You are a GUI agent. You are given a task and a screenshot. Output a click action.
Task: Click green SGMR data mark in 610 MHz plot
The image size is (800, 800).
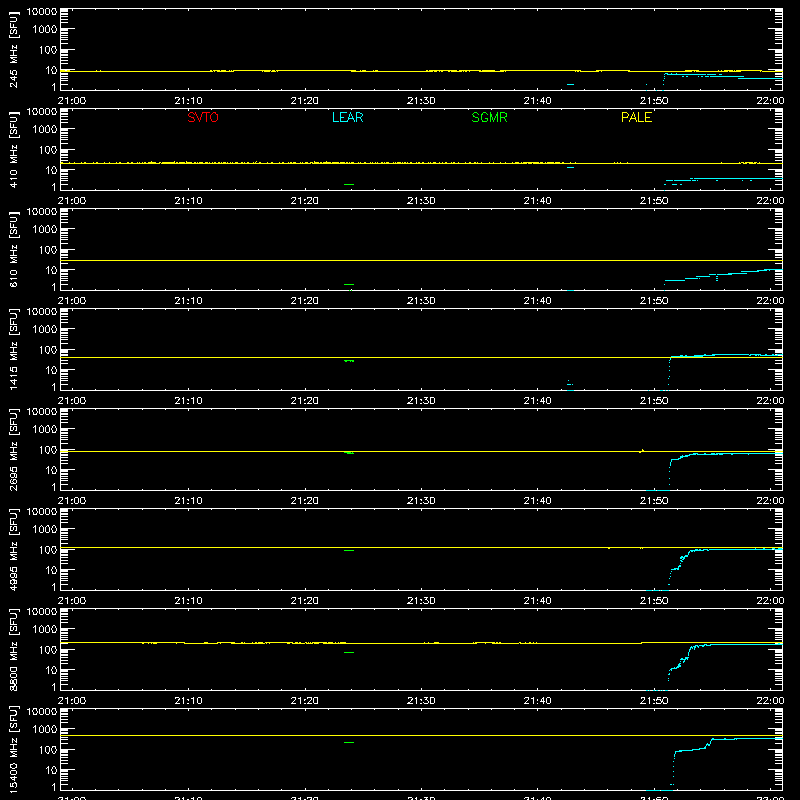pos(349,284)
